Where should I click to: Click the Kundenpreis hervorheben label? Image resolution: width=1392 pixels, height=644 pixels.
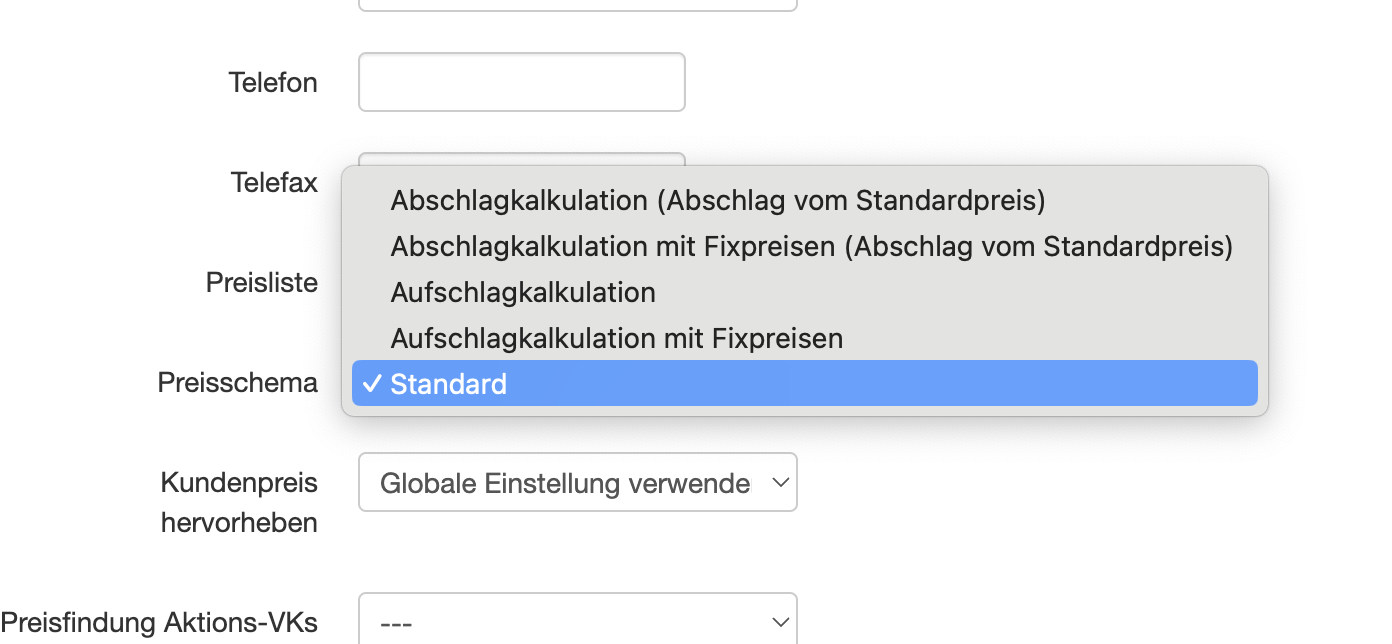pos(239,502)
